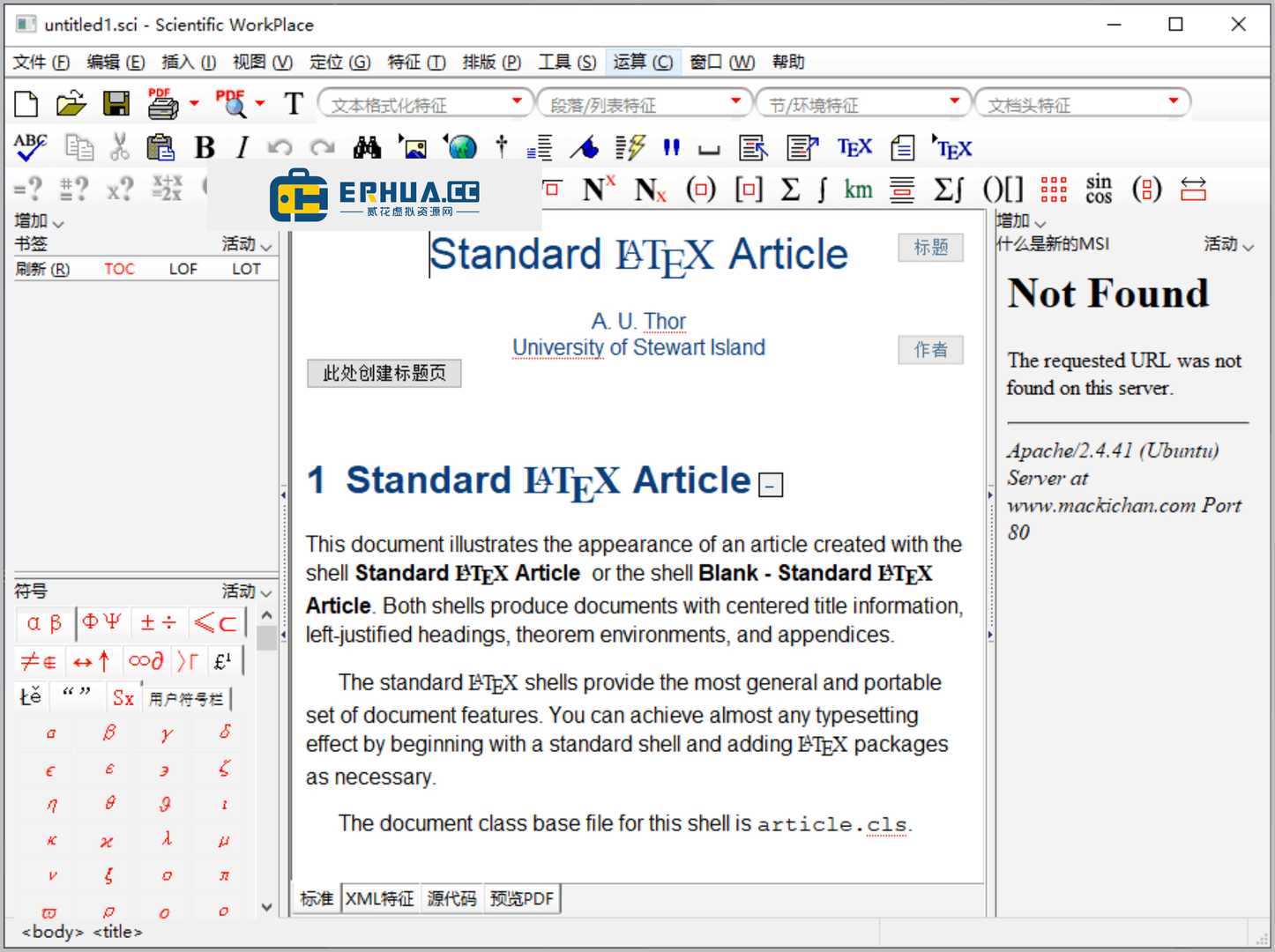Select the arrows symbol group

[91, 660]
